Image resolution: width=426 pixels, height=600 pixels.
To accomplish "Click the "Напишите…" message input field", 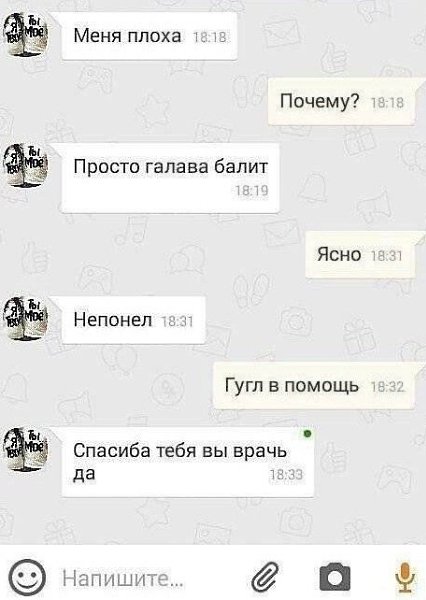I will (x=149, y=577).
